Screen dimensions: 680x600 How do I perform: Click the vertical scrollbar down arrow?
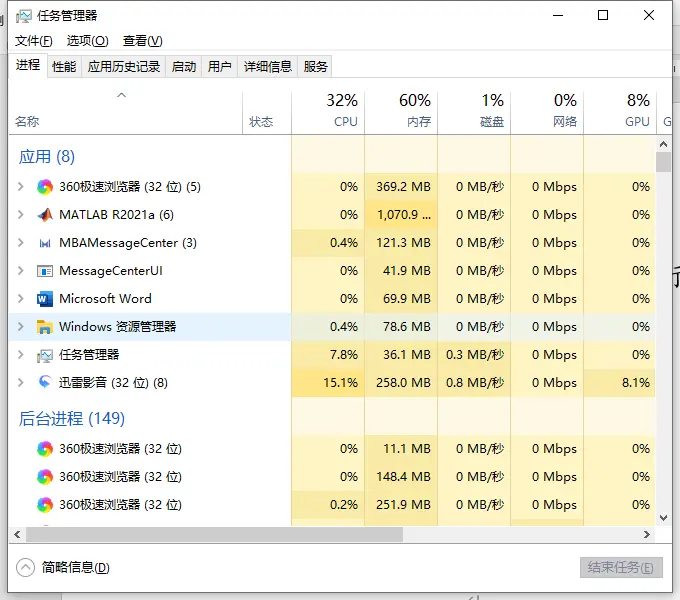pos(663,518)
